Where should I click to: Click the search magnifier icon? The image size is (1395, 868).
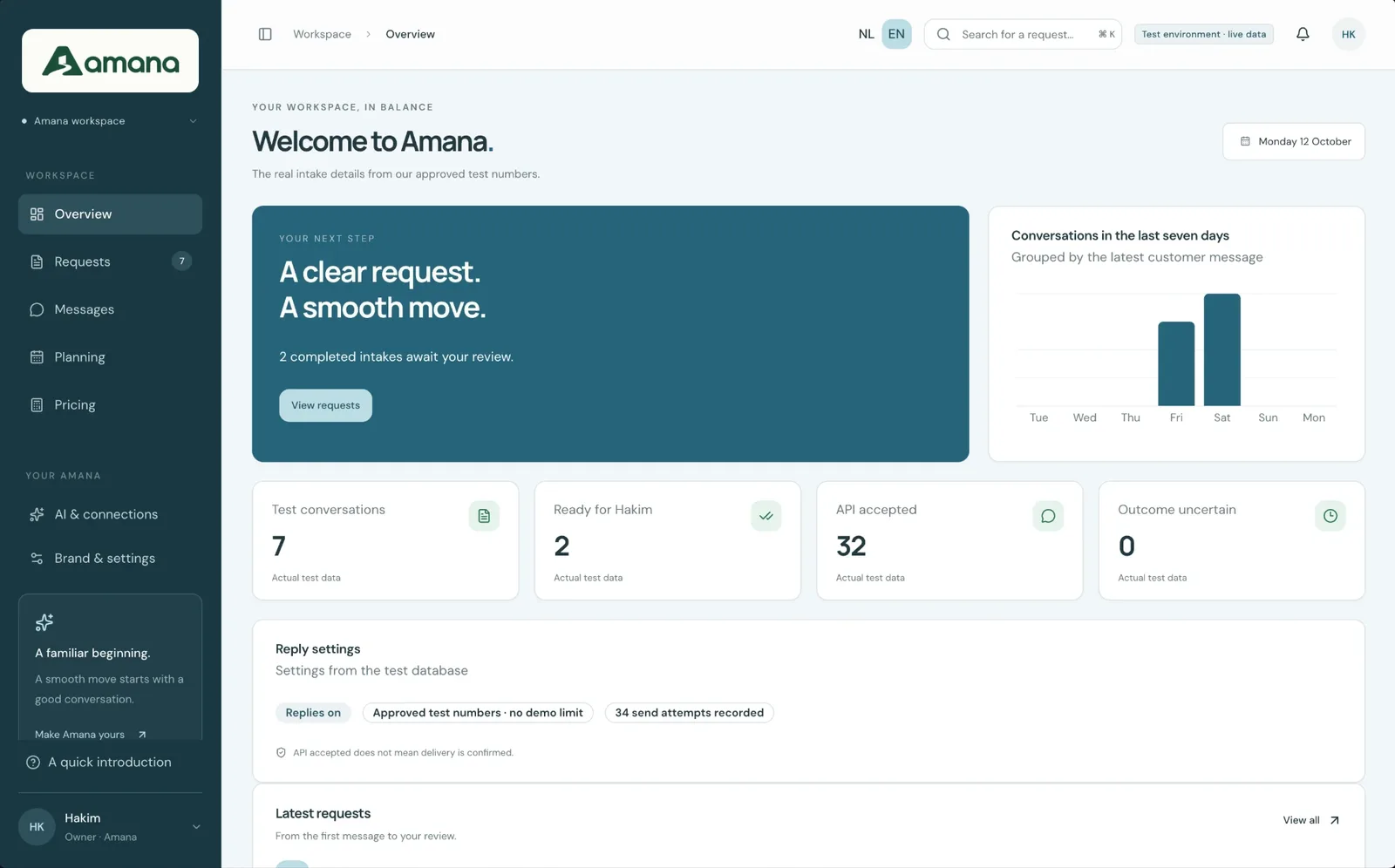pyautogui.click(x=943, y=34)
